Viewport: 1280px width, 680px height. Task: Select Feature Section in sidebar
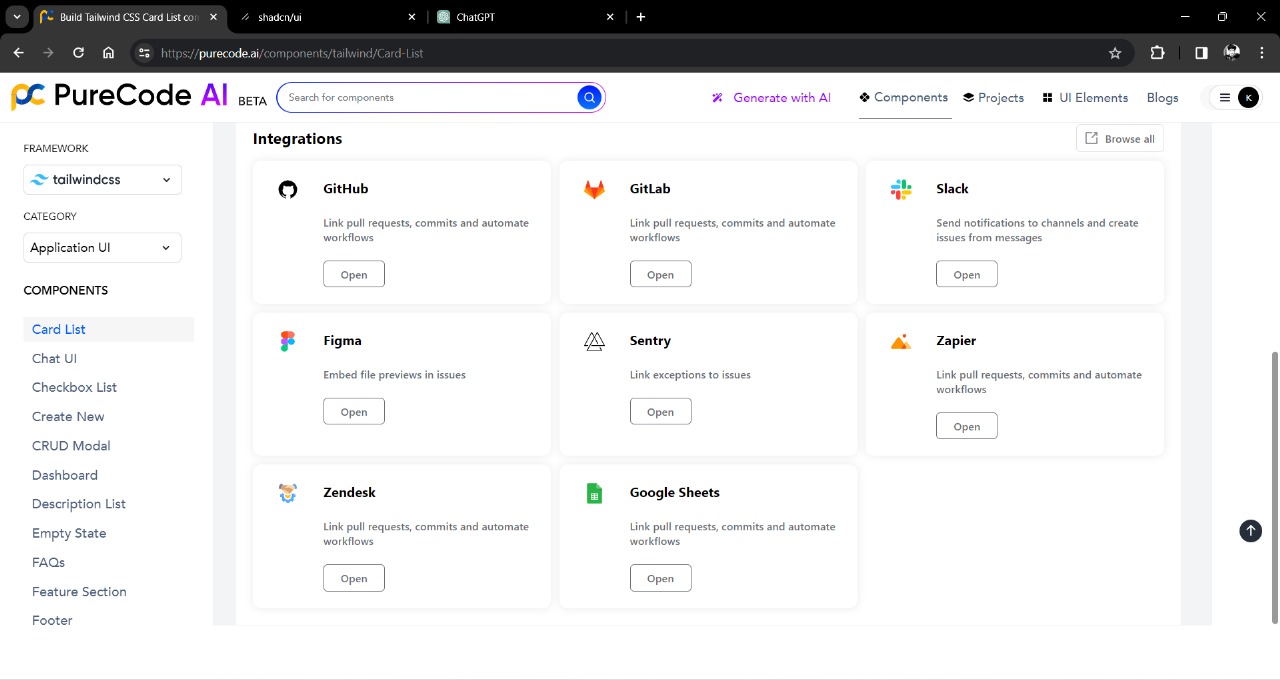coord(79,592)
